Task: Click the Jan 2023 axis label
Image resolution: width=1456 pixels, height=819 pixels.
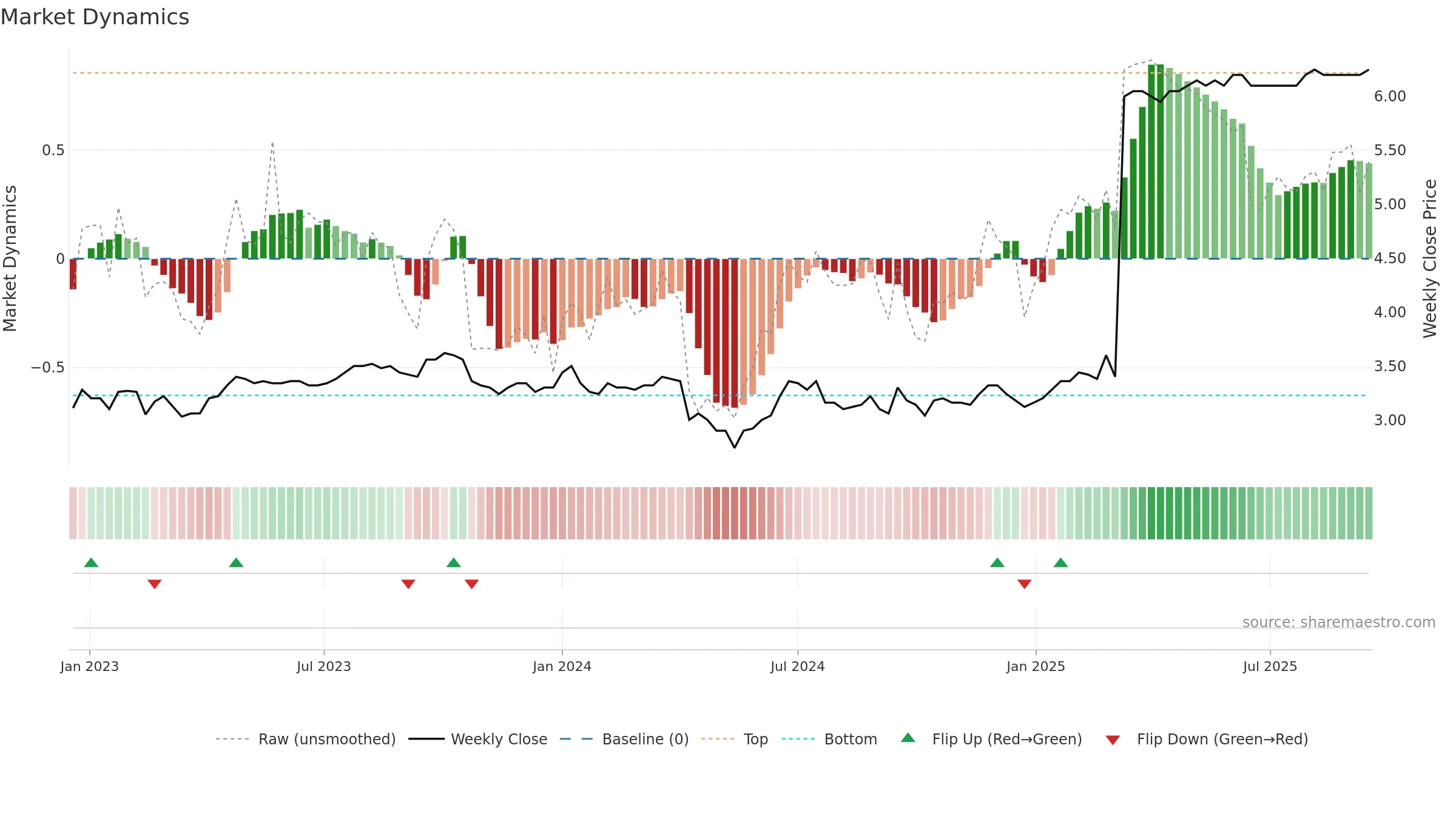Action: [x=90, y=666]
